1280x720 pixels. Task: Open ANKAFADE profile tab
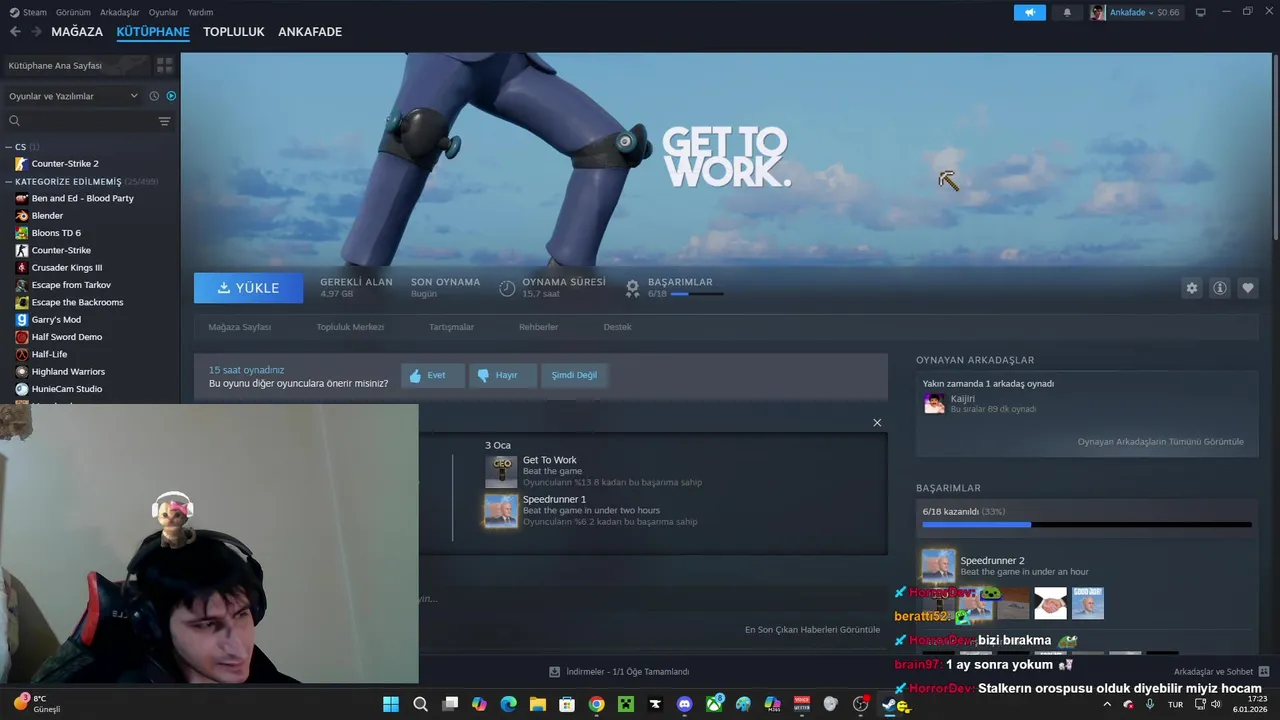pyautogui.click(x=310, y=32)
